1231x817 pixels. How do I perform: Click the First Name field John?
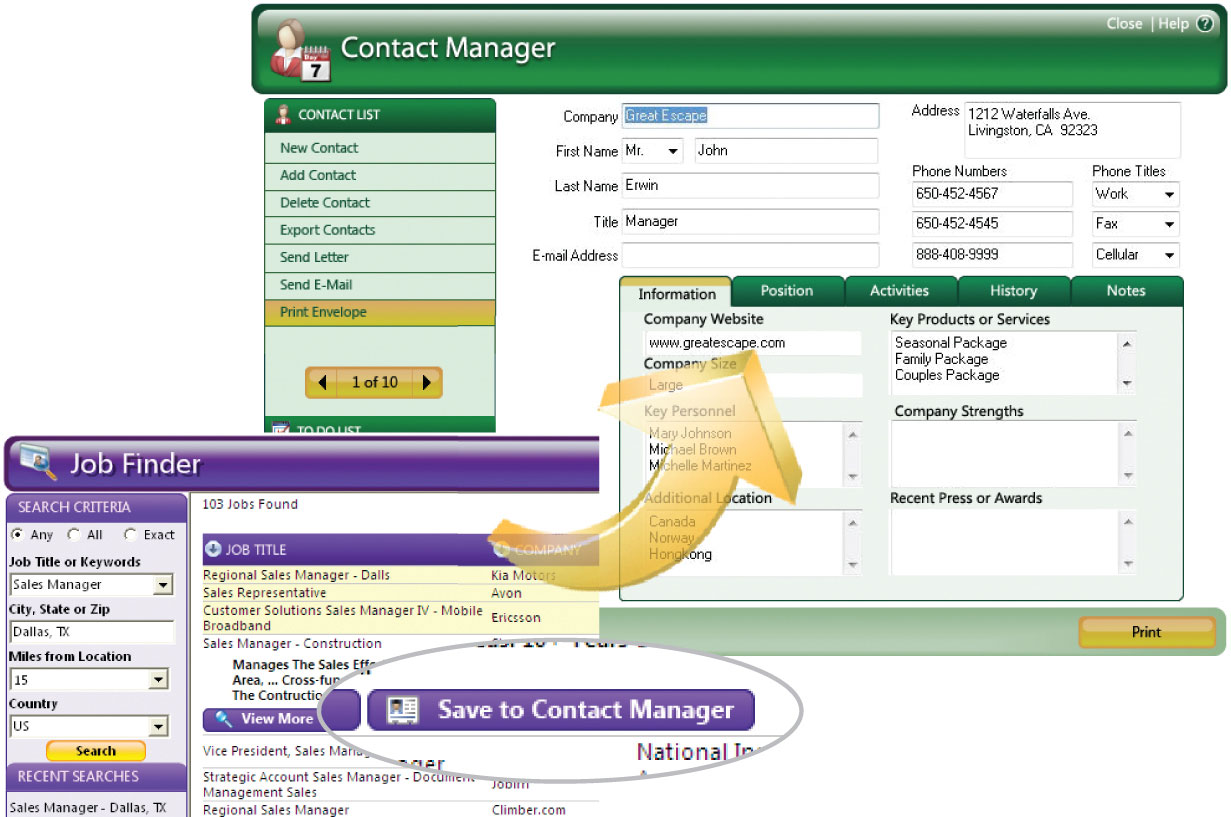click(x=786, y=151)
